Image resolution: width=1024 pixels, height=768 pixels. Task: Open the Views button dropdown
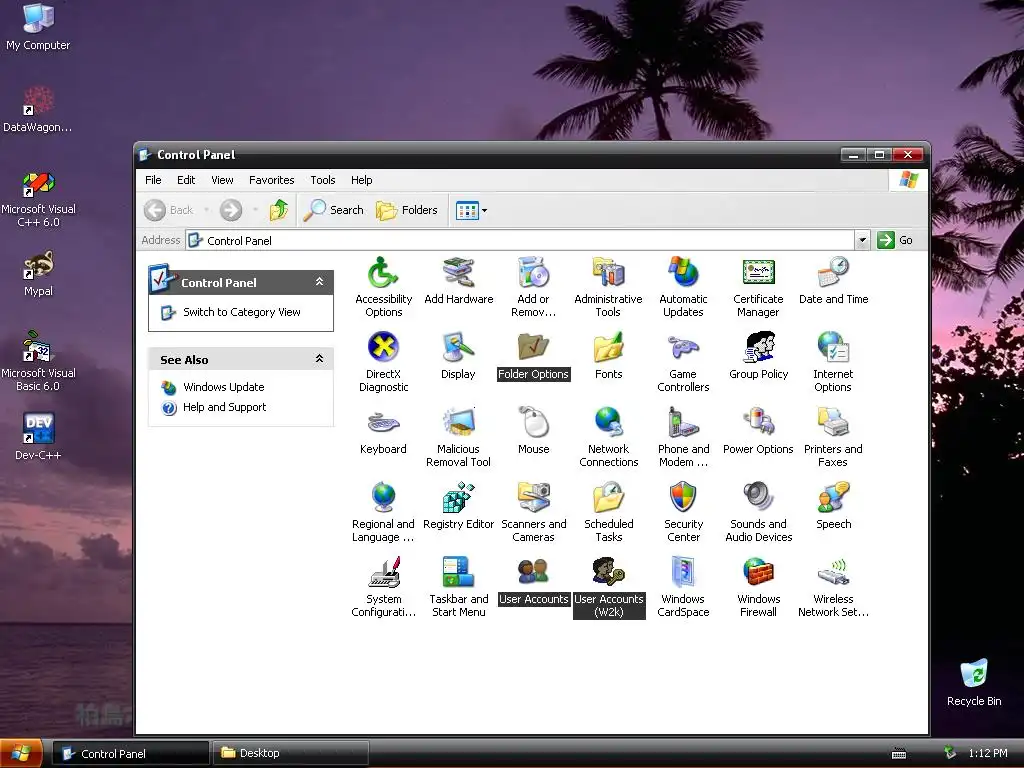(x=484, y=210)
